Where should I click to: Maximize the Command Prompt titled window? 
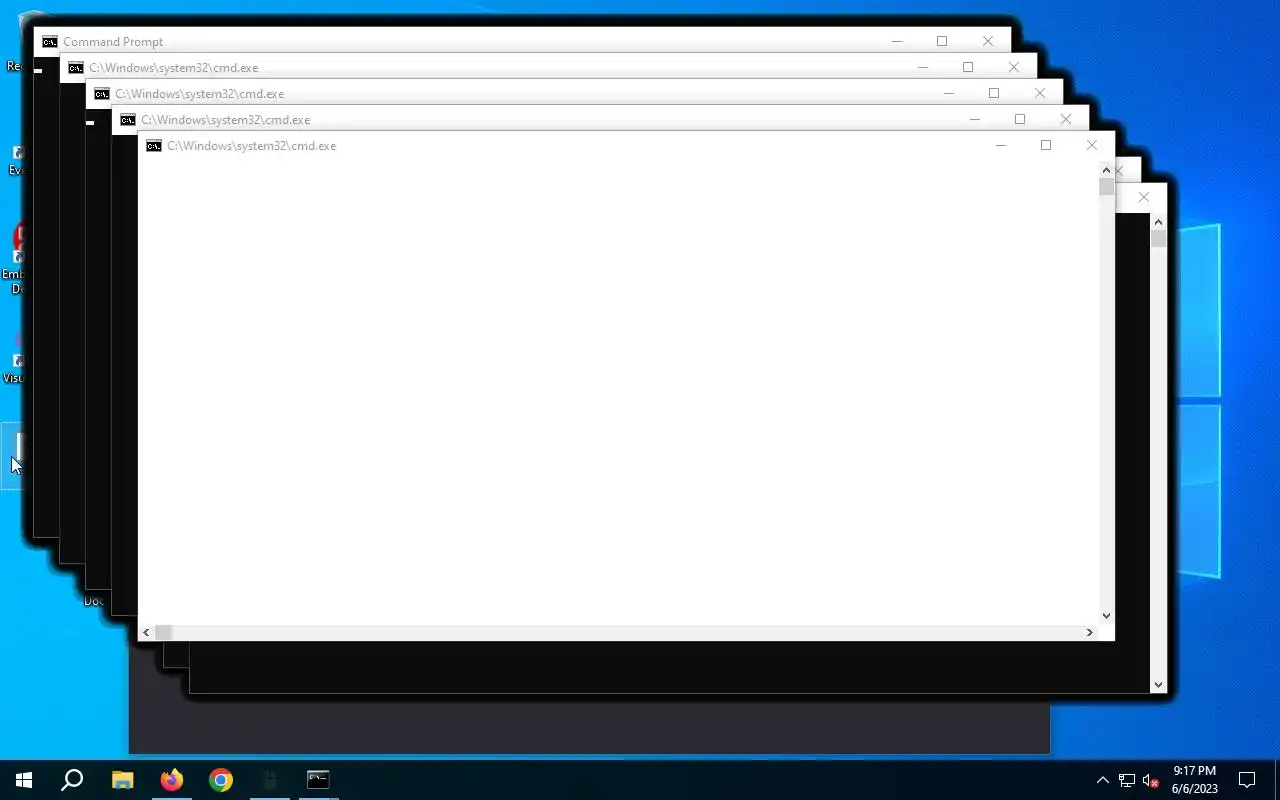942,42
